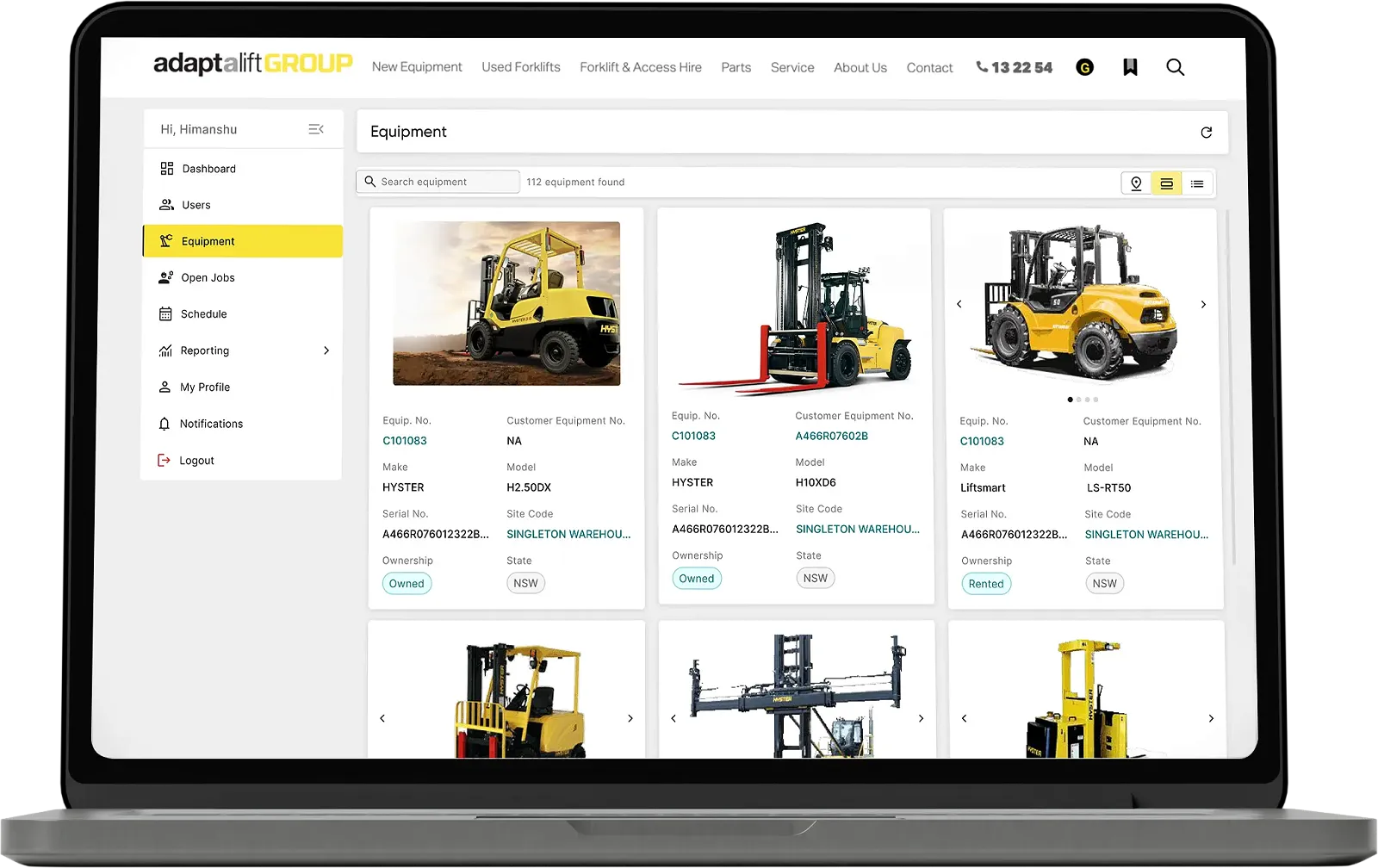Expand the Reporting submenu chevron

pos(326,350)
